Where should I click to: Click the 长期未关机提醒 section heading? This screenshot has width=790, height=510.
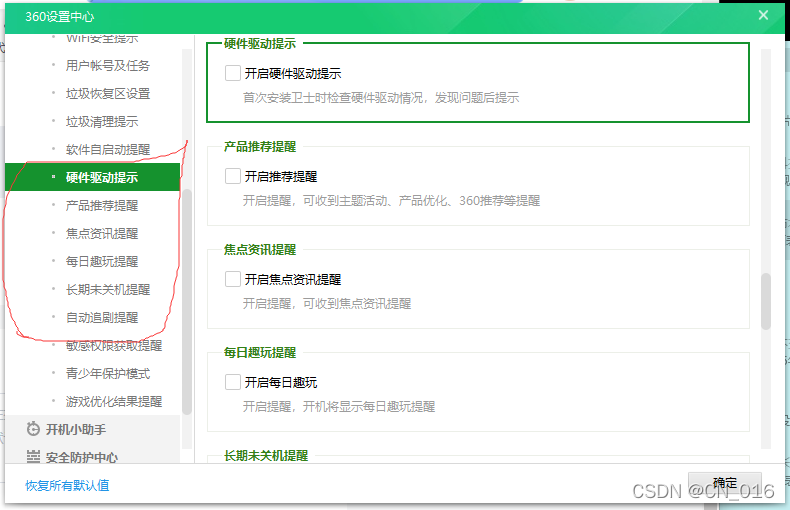click(x=266, y=456)
